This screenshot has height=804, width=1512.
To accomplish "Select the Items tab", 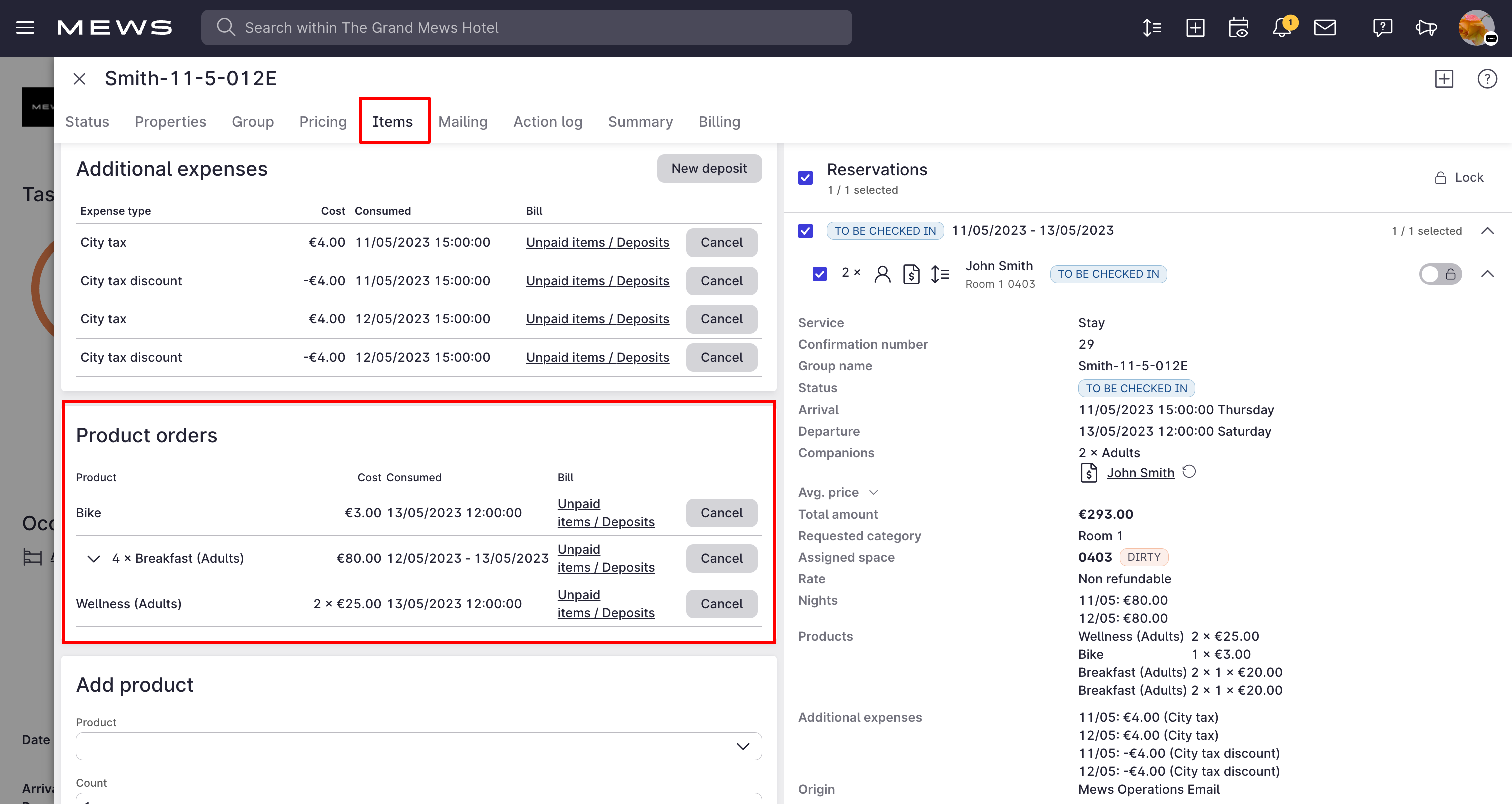I will (x=393, y=122).
